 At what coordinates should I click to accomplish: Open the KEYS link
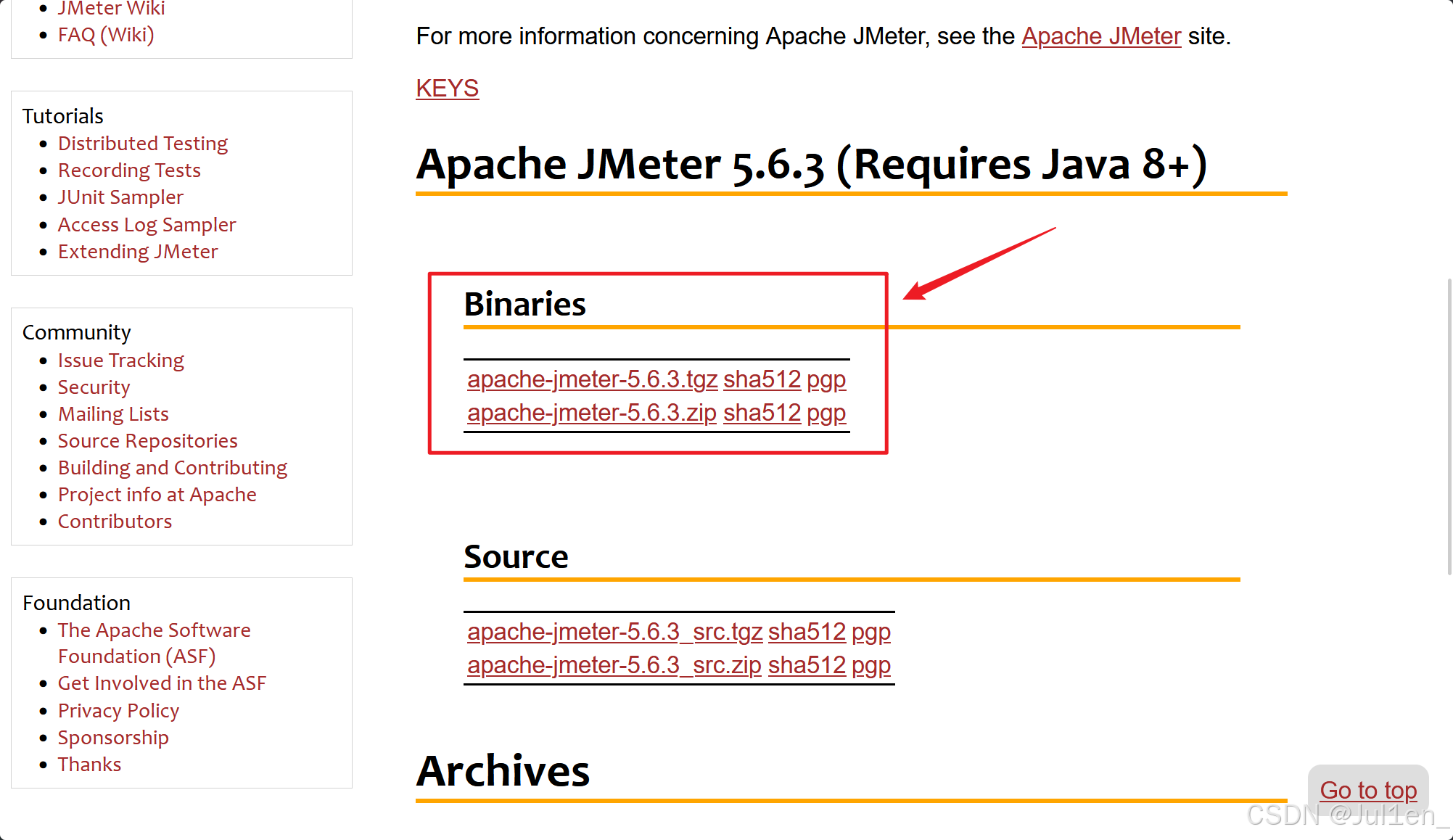(447, 88)
